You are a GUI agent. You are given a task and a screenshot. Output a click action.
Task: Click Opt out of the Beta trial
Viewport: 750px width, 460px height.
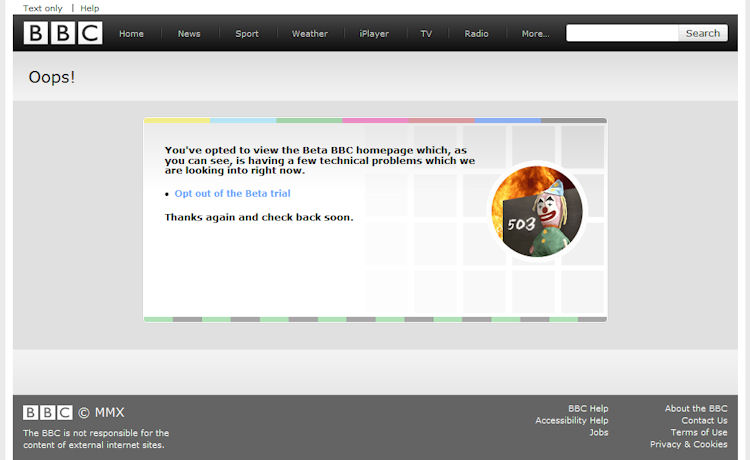point(232,193)
